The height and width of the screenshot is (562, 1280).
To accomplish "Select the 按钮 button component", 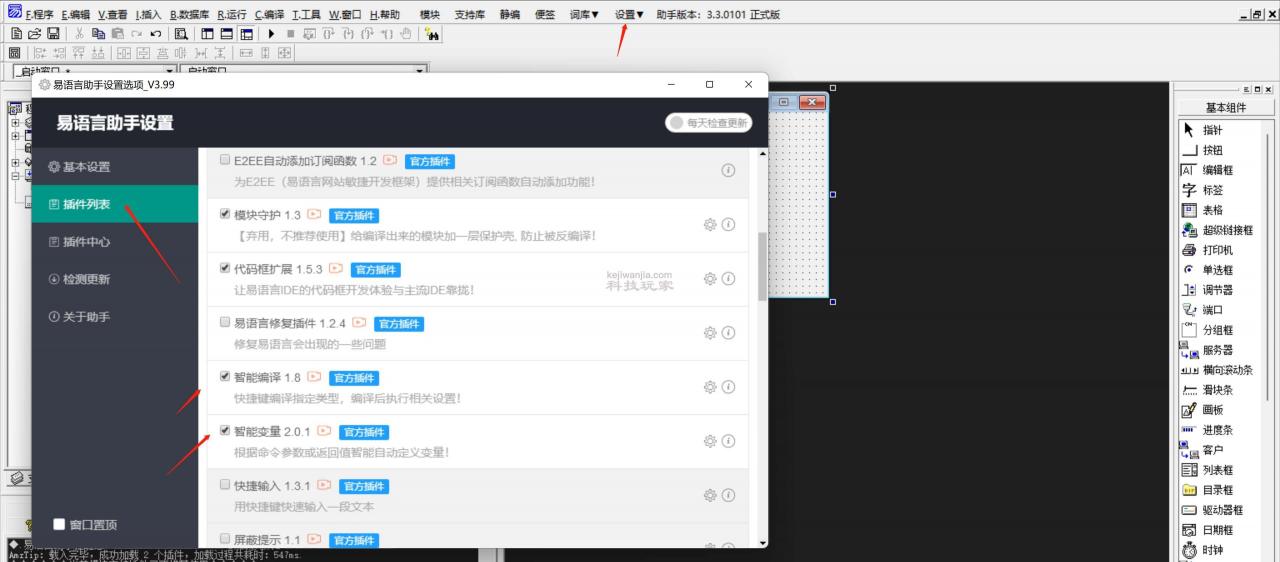I will [1202, 150].
